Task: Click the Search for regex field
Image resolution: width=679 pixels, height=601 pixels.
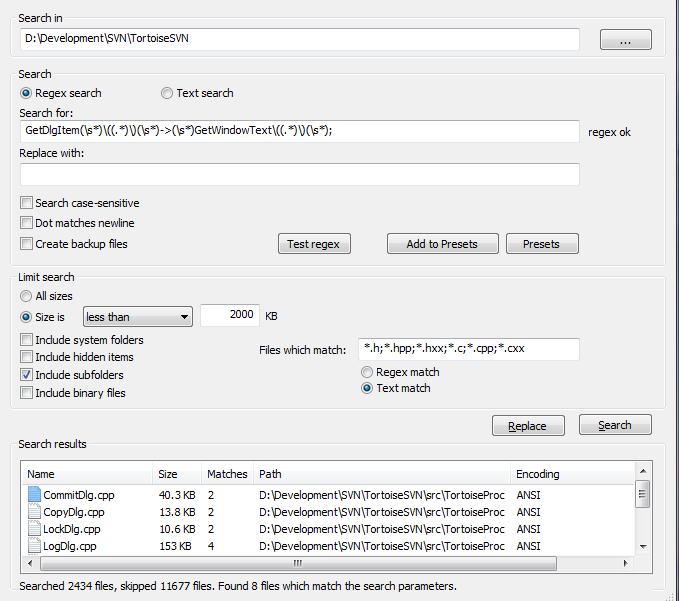Action: pyautogui.click(x=300, y=131)
